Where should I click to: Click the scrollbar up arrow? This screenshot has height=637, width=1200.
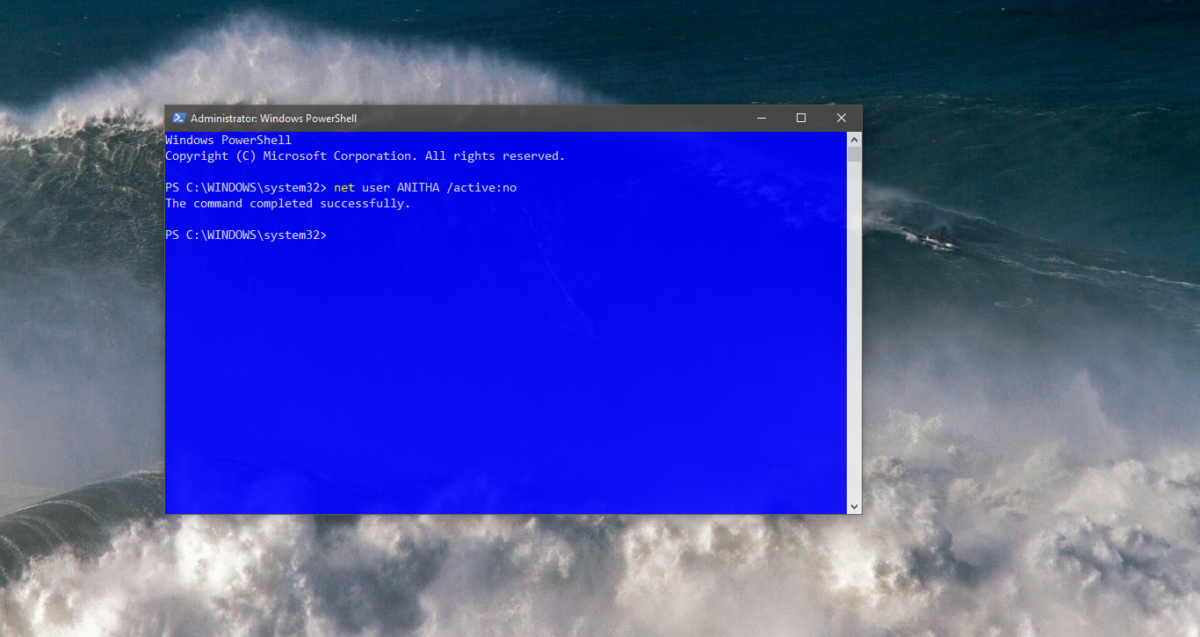coord(853,139)
